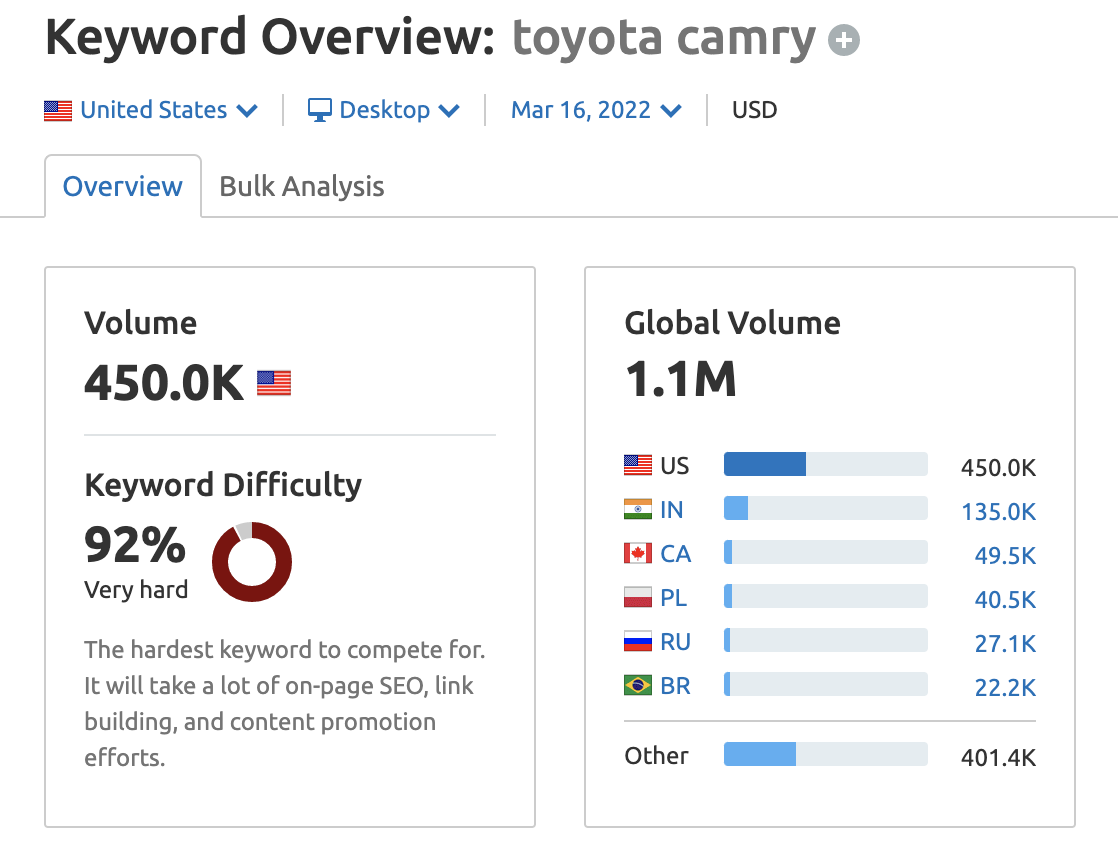Click the Desktop monitor icon

[318, 110]
